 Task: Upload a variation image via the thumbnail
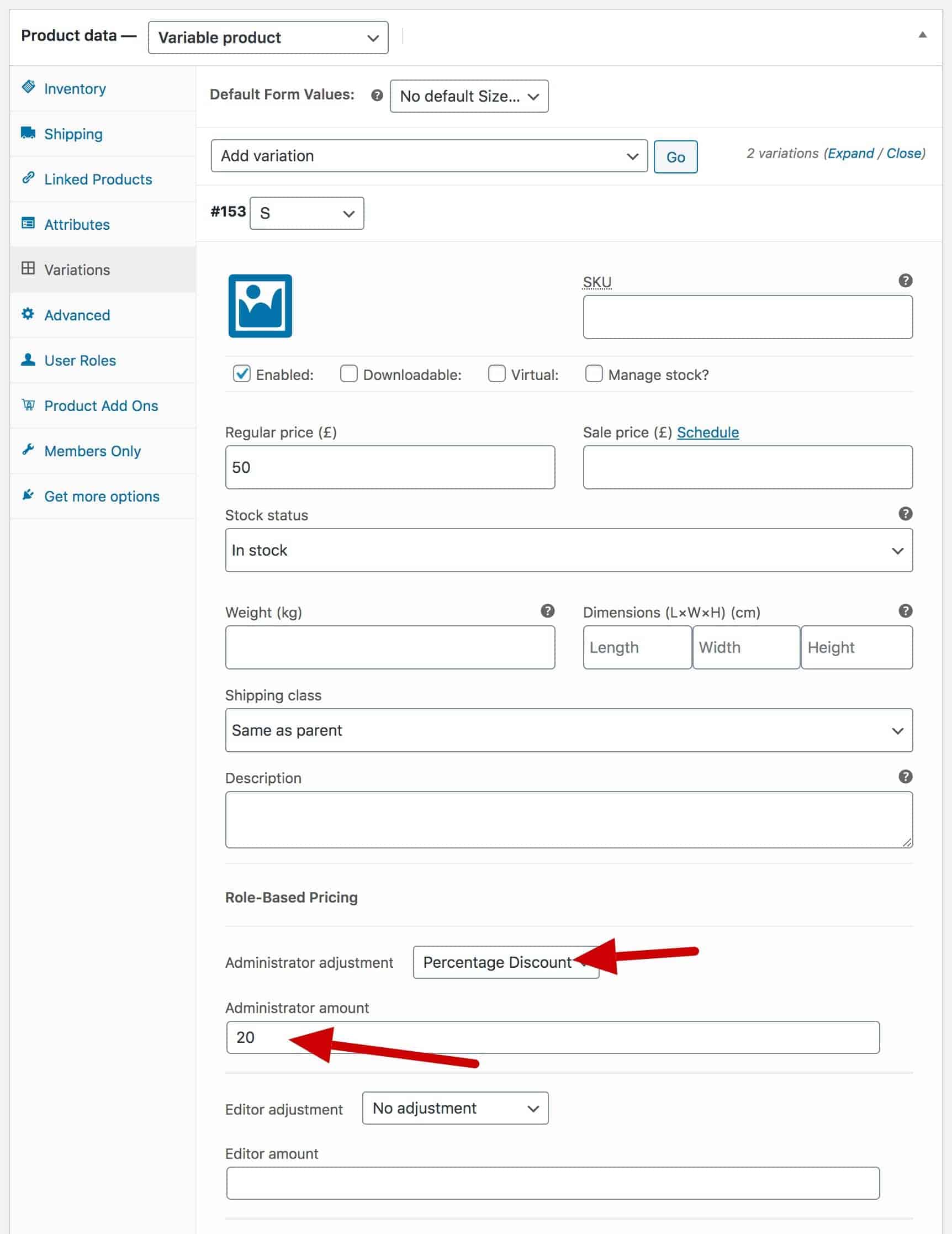pos(260,305)
